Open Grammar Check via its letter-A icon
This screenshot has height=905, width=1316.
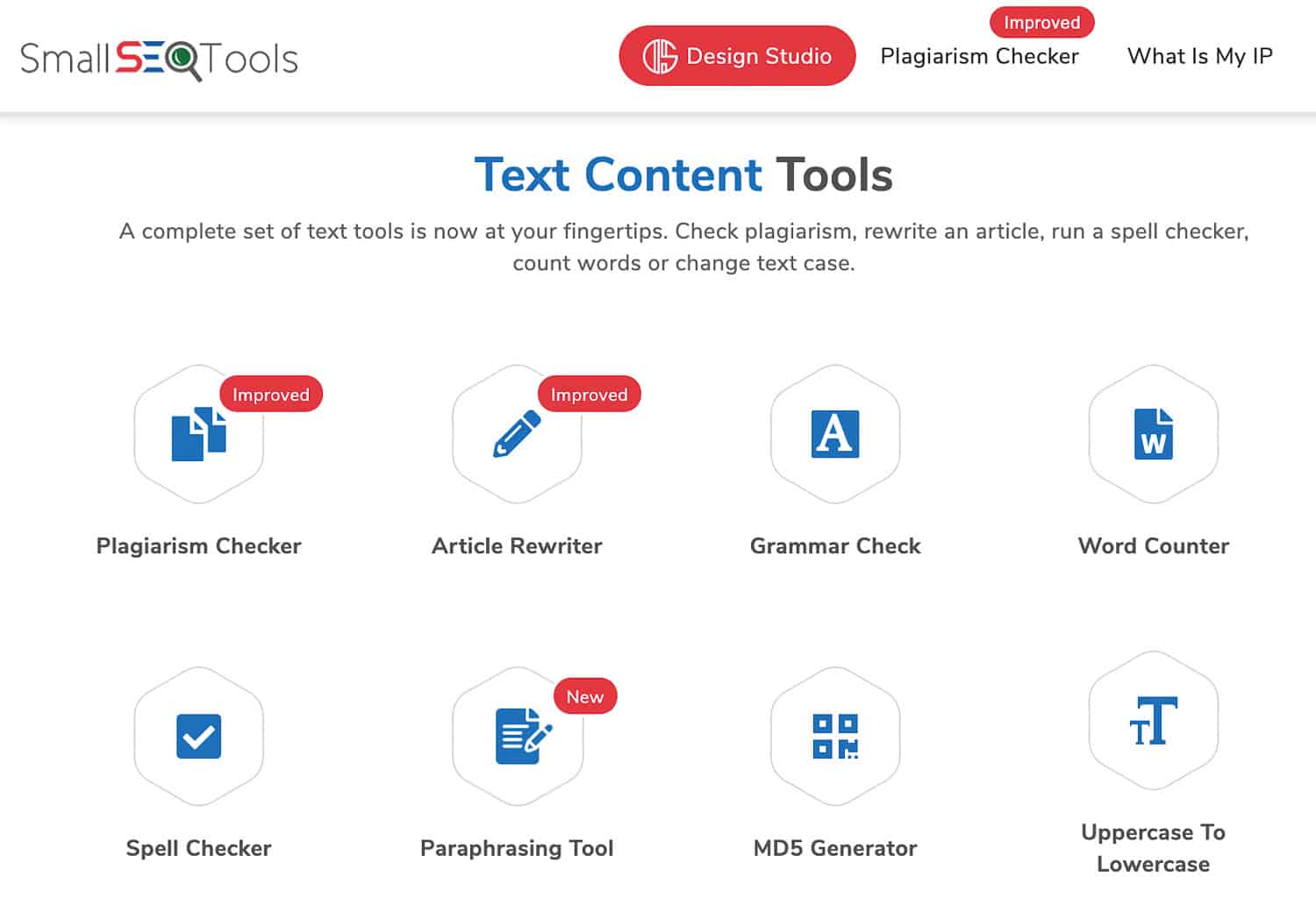pyautogui.click(x=834, y=433)
